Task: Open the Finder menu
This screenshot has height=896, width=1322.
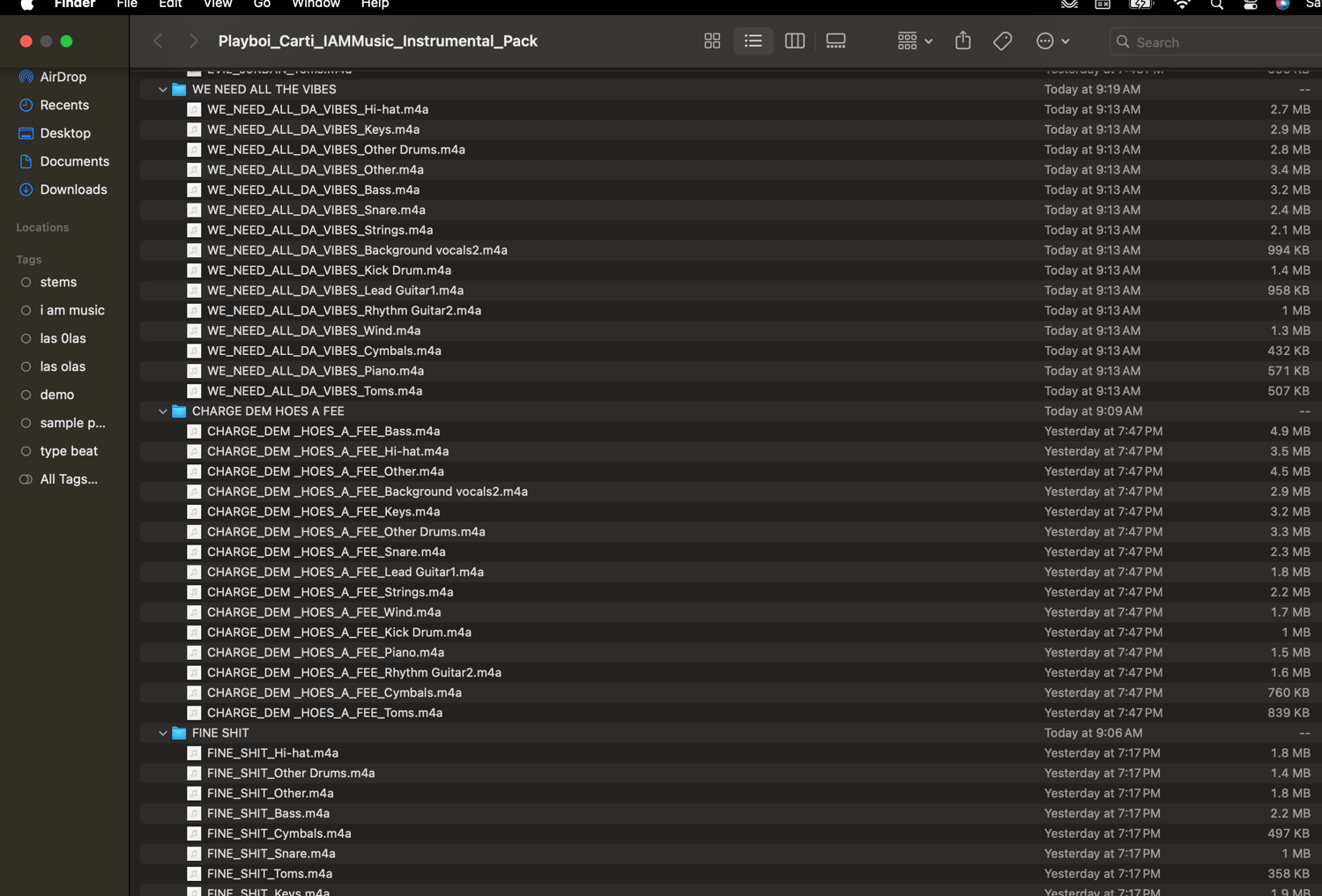Action: 75,4
